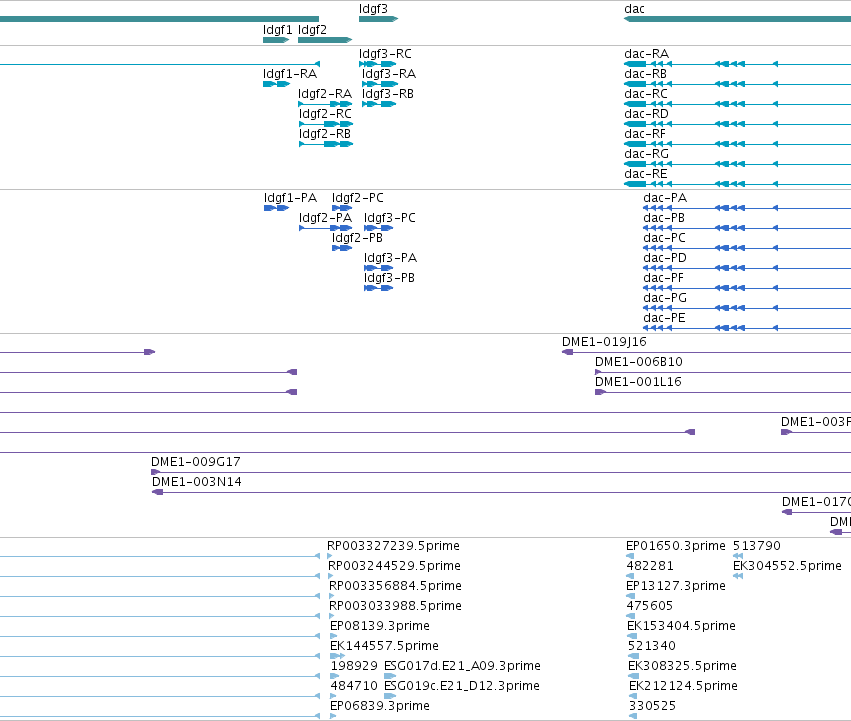Select protein dac-PD

pos(747,268)
